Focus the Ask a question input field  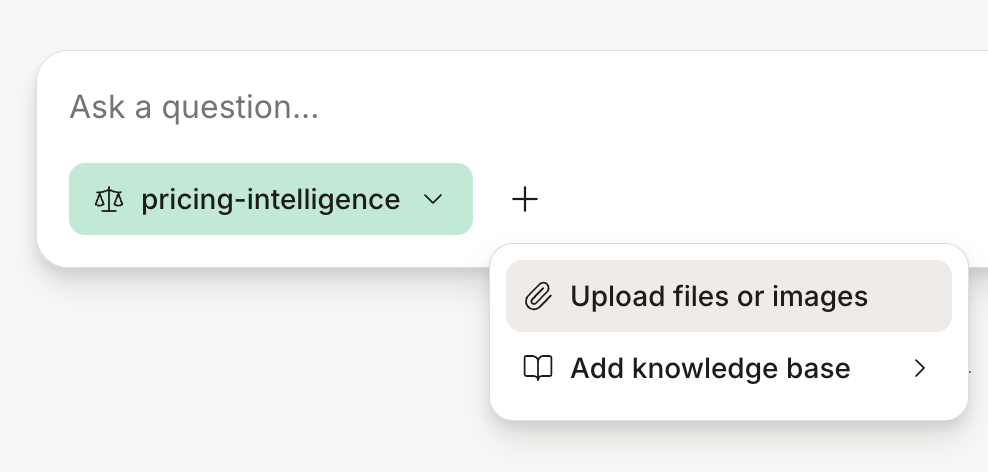pos(512,107)
